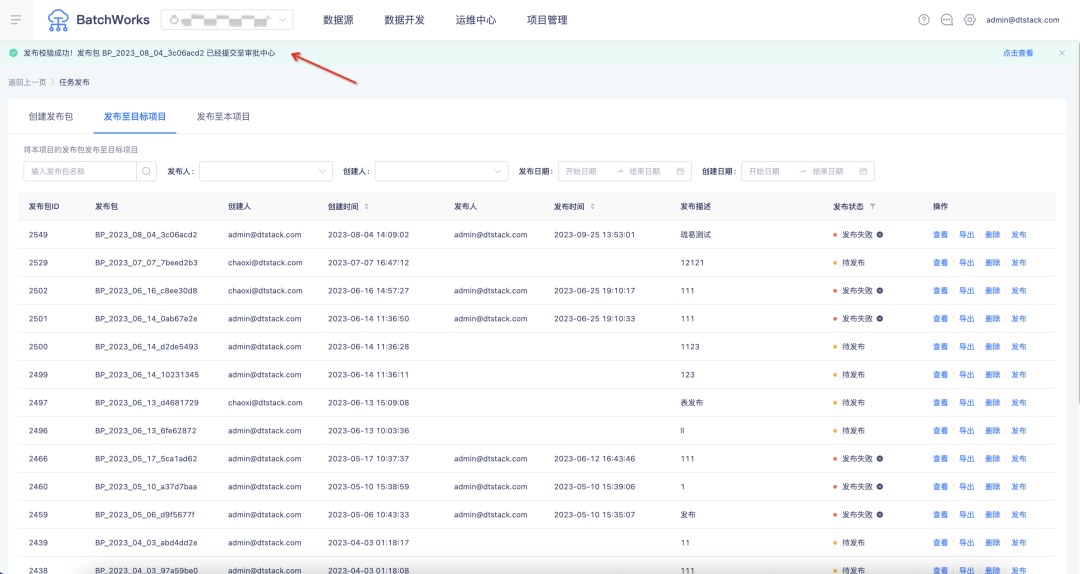
Task: Open the 发布人 filter dropdown
Action: click(x=266, y=171)
